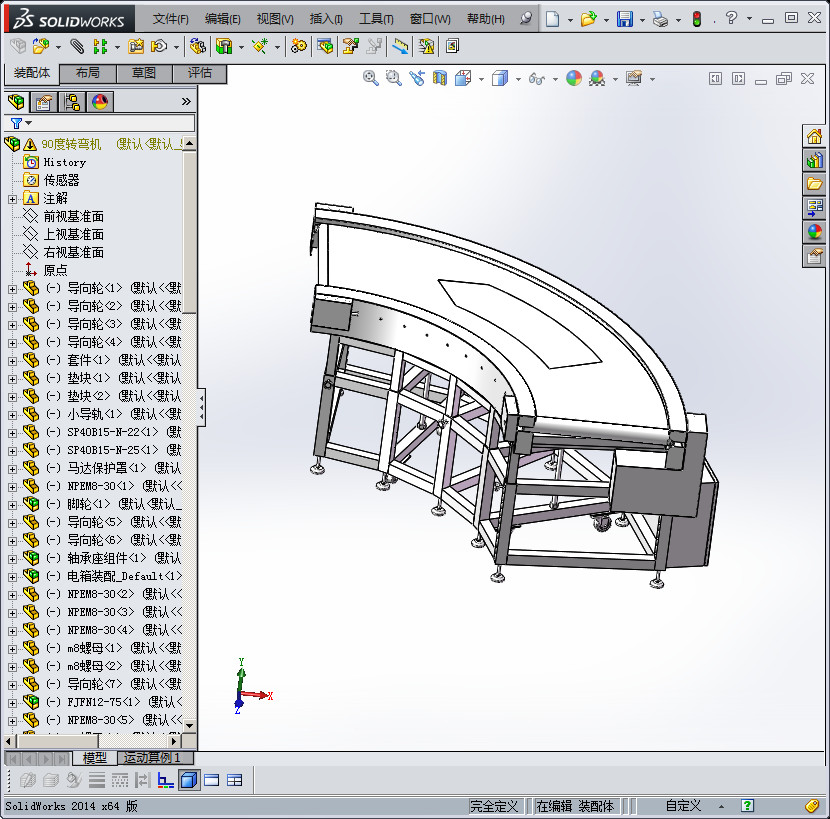The width and height of the screenshot is (830, 819).
Task: Switch to the 布局 tab
Action: coord(87,73)
